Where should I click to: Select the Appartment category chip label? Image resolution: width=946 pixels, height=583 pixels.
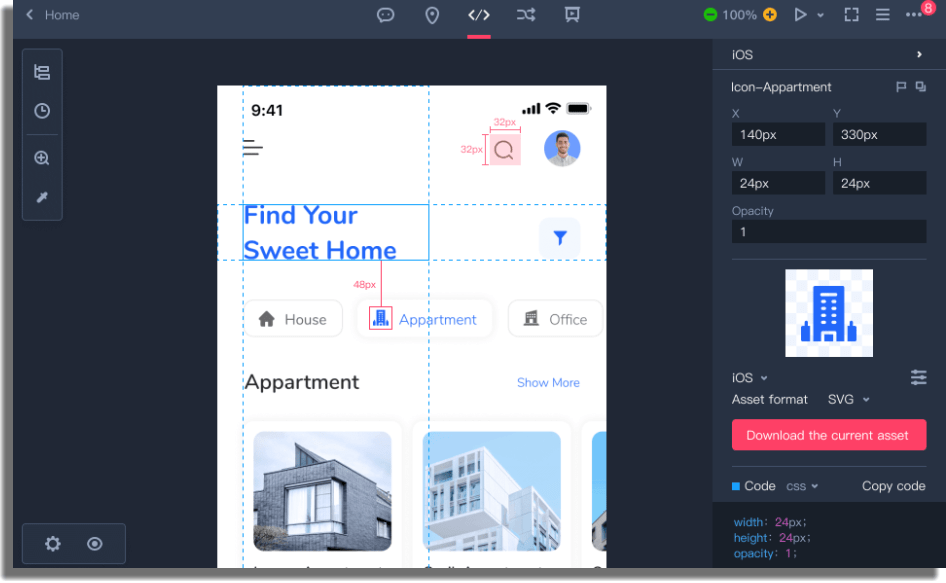coord(437,319)
